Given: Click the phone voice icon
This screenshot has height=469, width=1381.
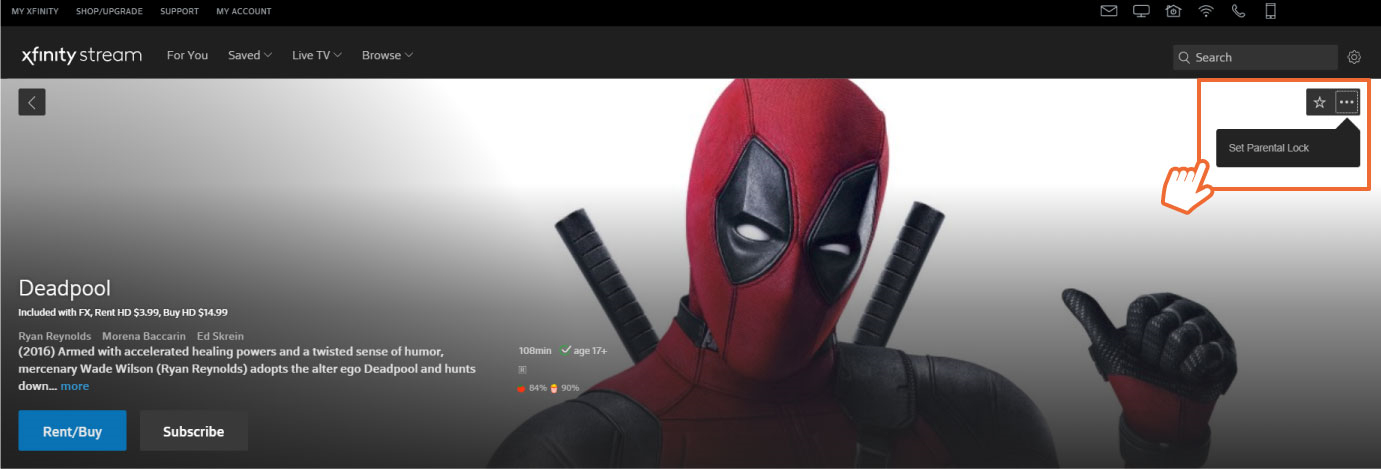Looking at the screenshot, I should tap(1238, 12).
